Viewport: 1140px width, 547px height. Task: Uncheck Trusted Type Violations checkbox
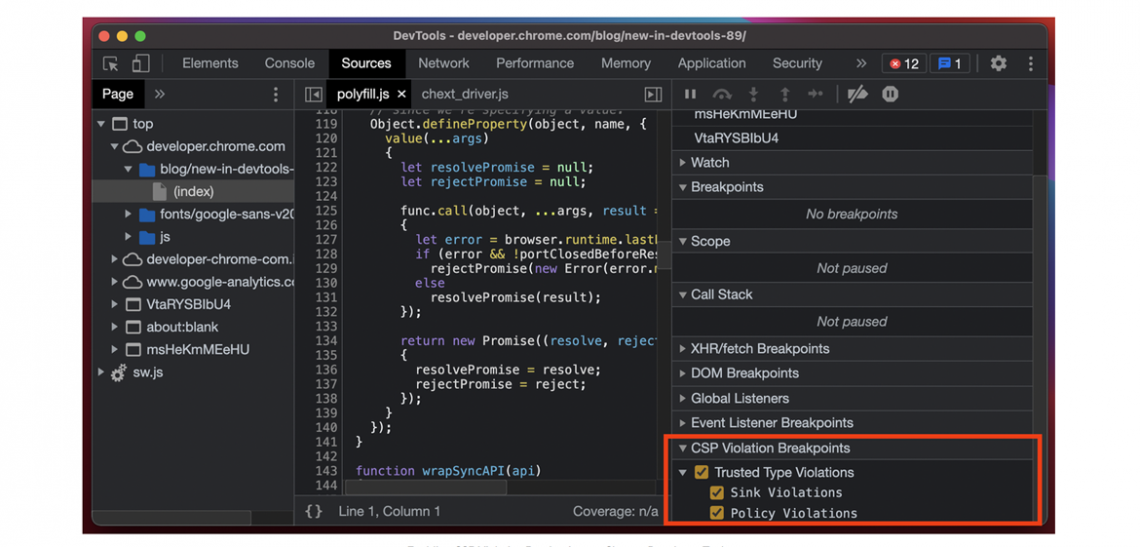[x=702, y=472]
